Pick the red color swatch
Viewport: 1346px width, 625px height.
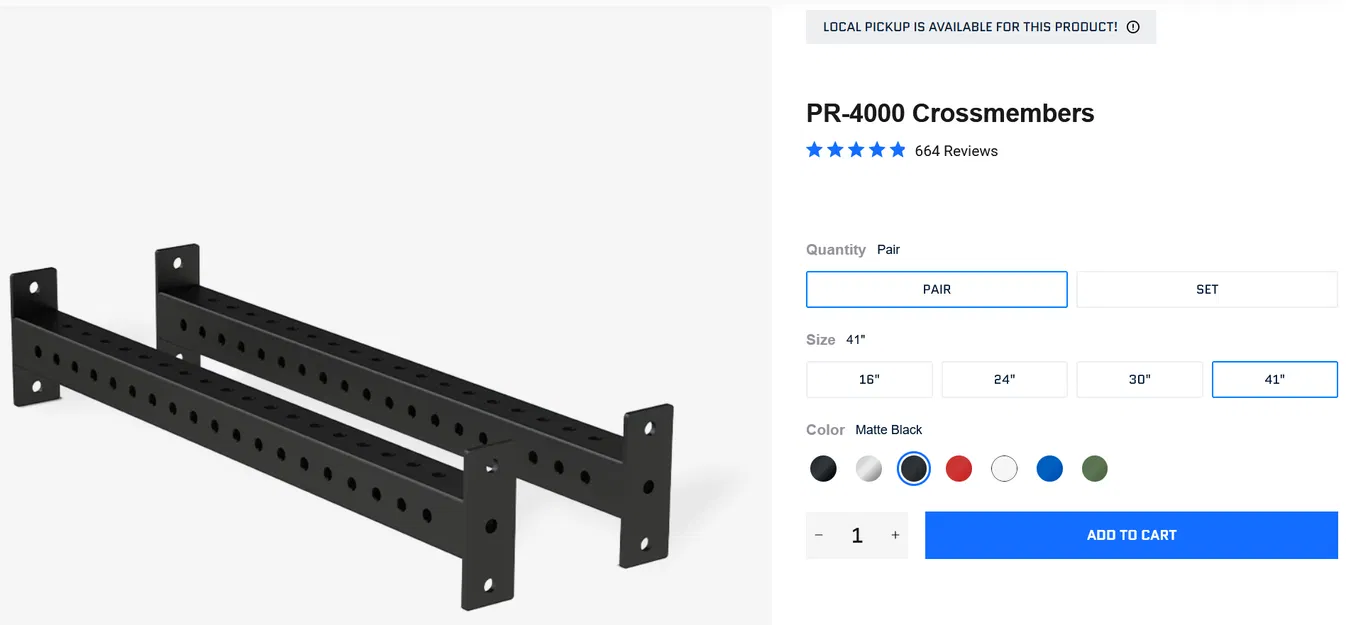[959, 468]
